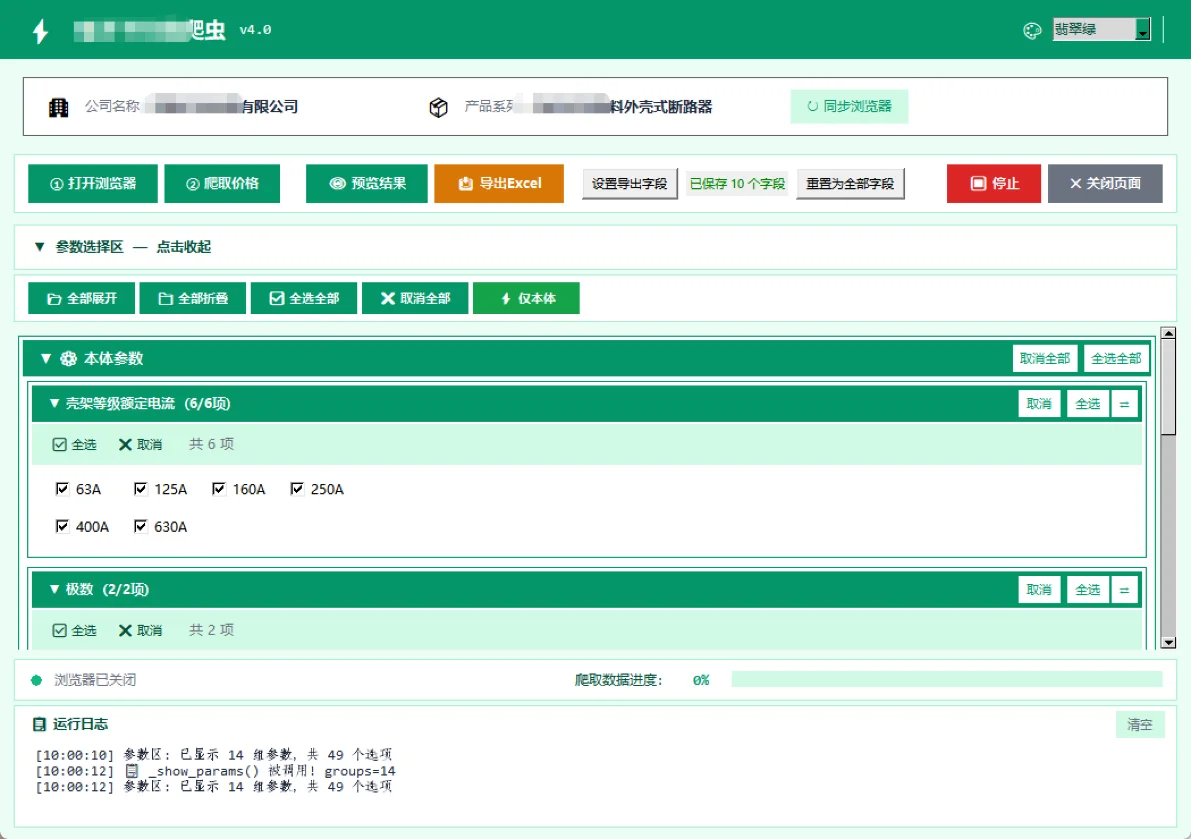Click 重置为全部字段 button
This screenshot has height=839, width=1191.
[850, 184]
